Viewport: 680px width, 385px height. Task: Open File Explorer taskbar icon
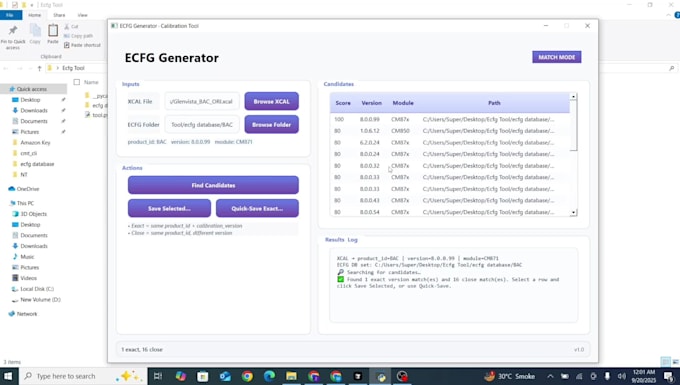click(x=291, y=376)
